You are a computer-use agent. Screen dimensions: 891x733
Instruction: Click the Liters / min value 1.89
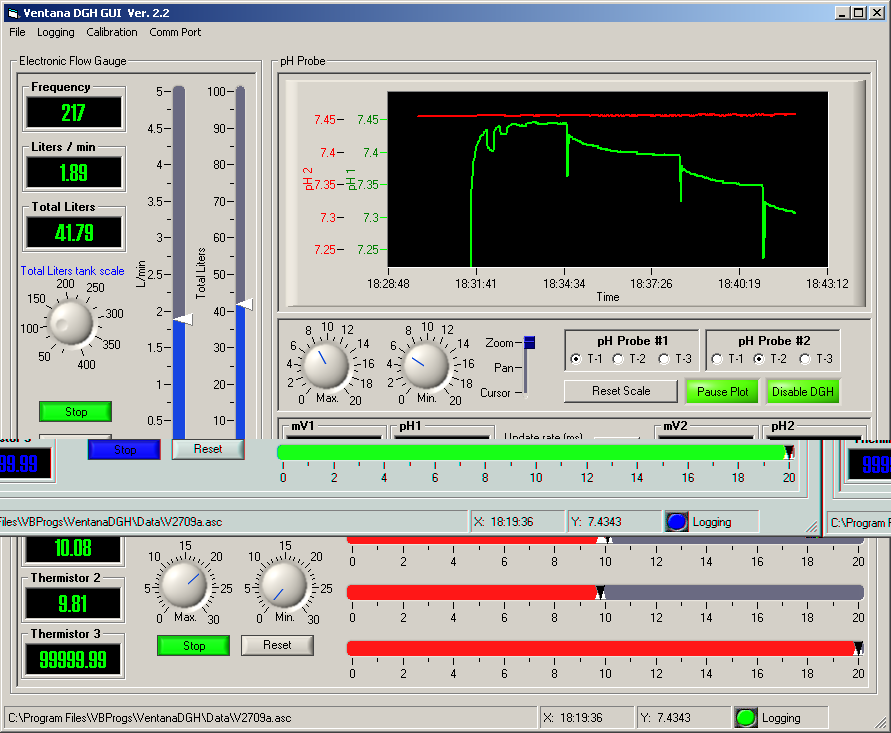point(74,173)
